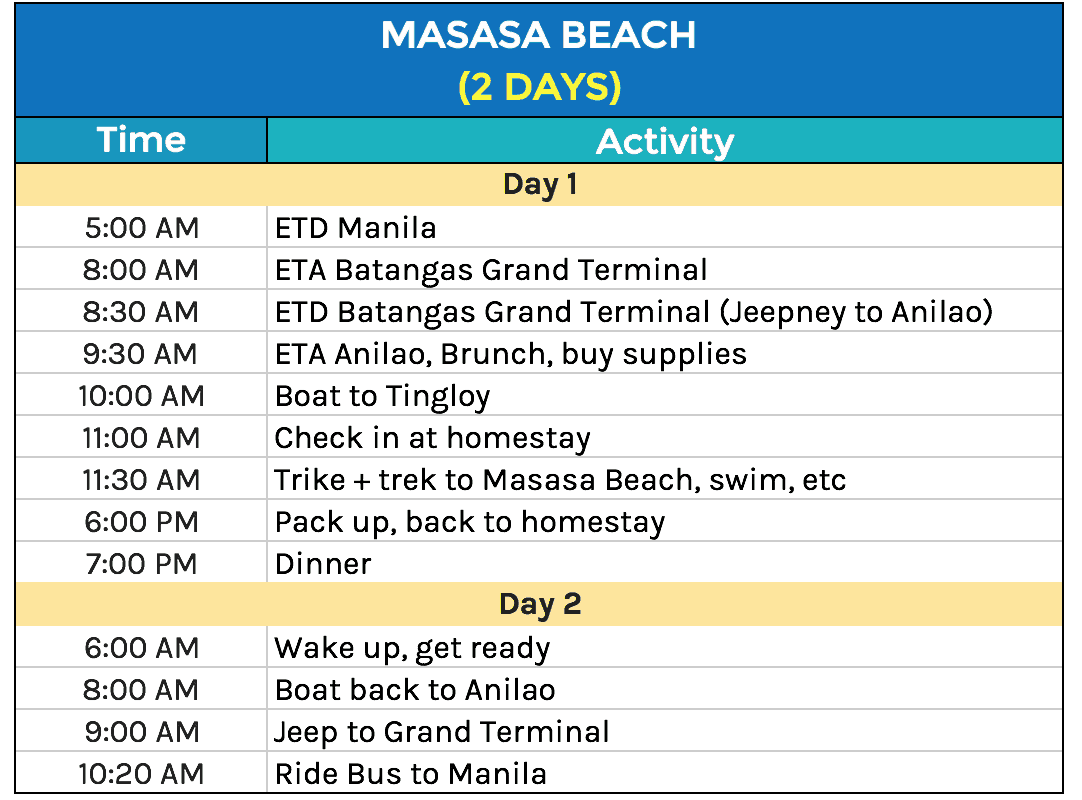Select ETA Batangas Grand Terminal cell
Viewport: 1082px width, 800px height.
[x=491, y=270]
